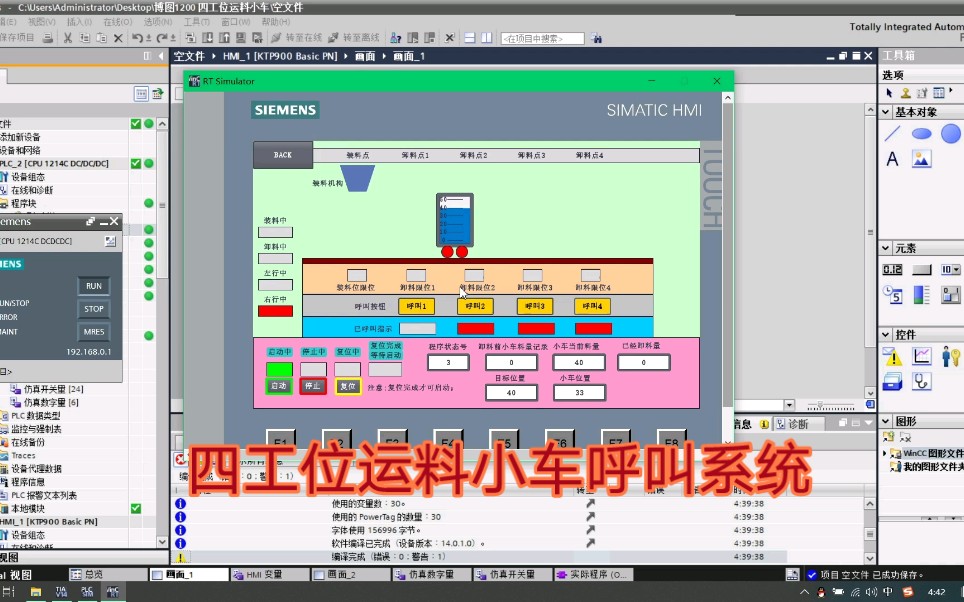
Task: Collapse the 基本对象 section in the toolbox
Action: [884, 113]
